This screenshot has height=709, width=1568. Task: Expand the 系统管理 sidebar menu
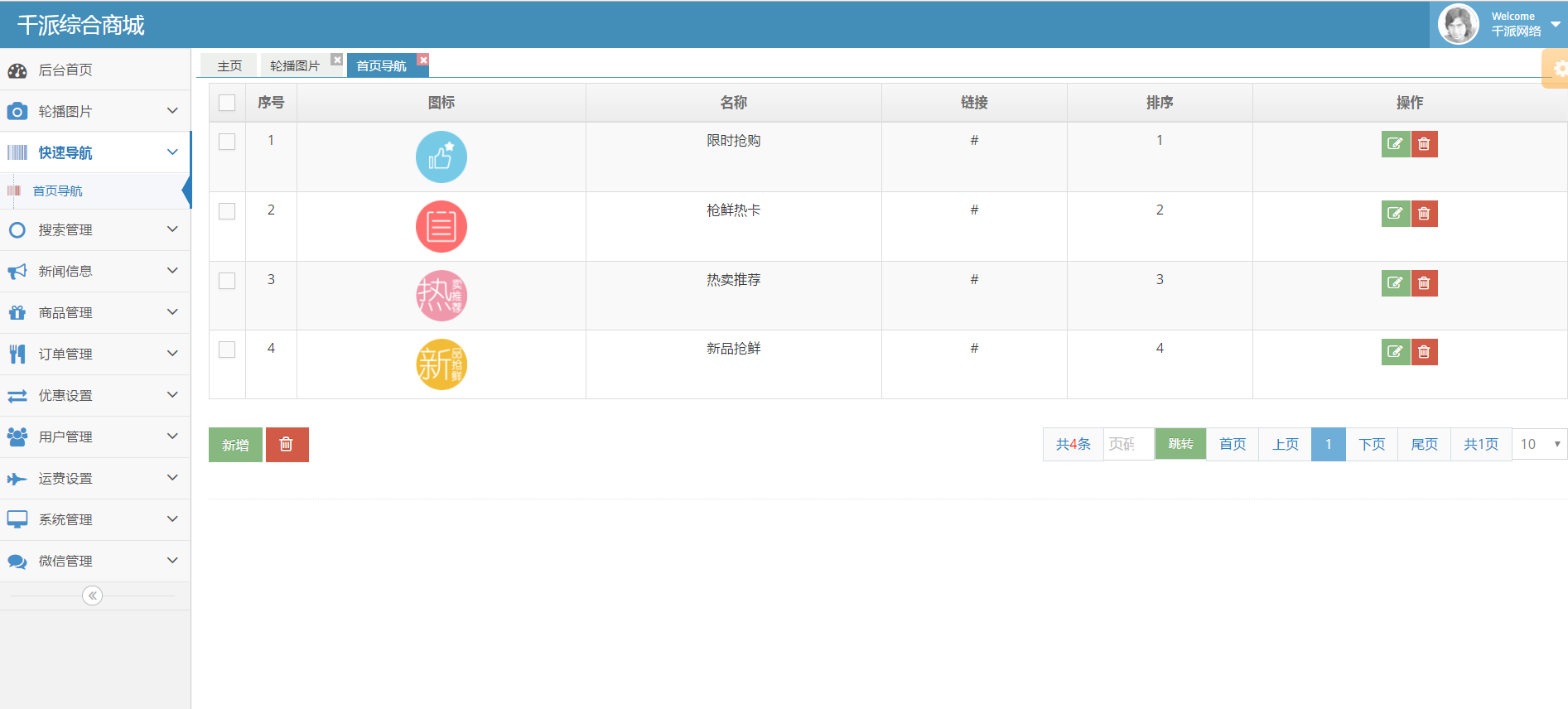(172, 519)
